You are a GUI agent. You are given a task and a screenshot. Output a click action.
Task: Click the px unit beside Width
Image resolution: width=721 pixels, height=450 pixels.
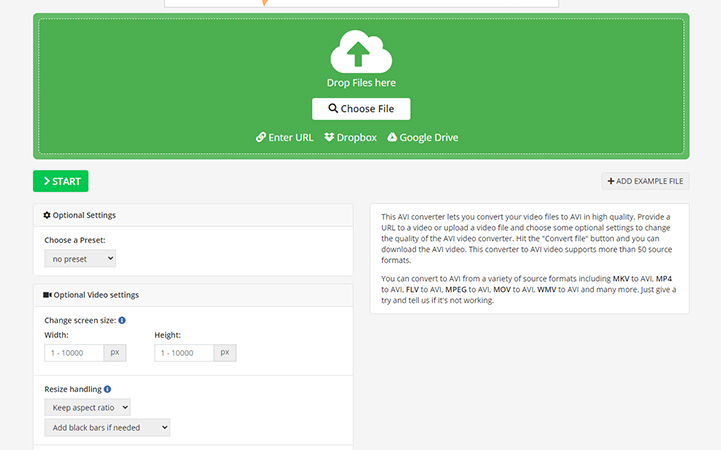pos(115,353)
